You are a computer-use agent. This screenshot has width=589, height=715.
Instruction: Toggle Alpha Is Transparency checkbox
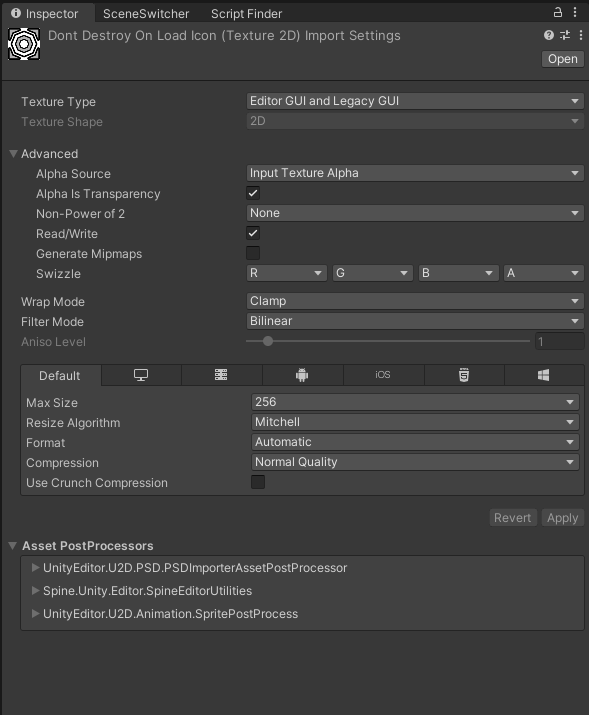pos(253,193)
